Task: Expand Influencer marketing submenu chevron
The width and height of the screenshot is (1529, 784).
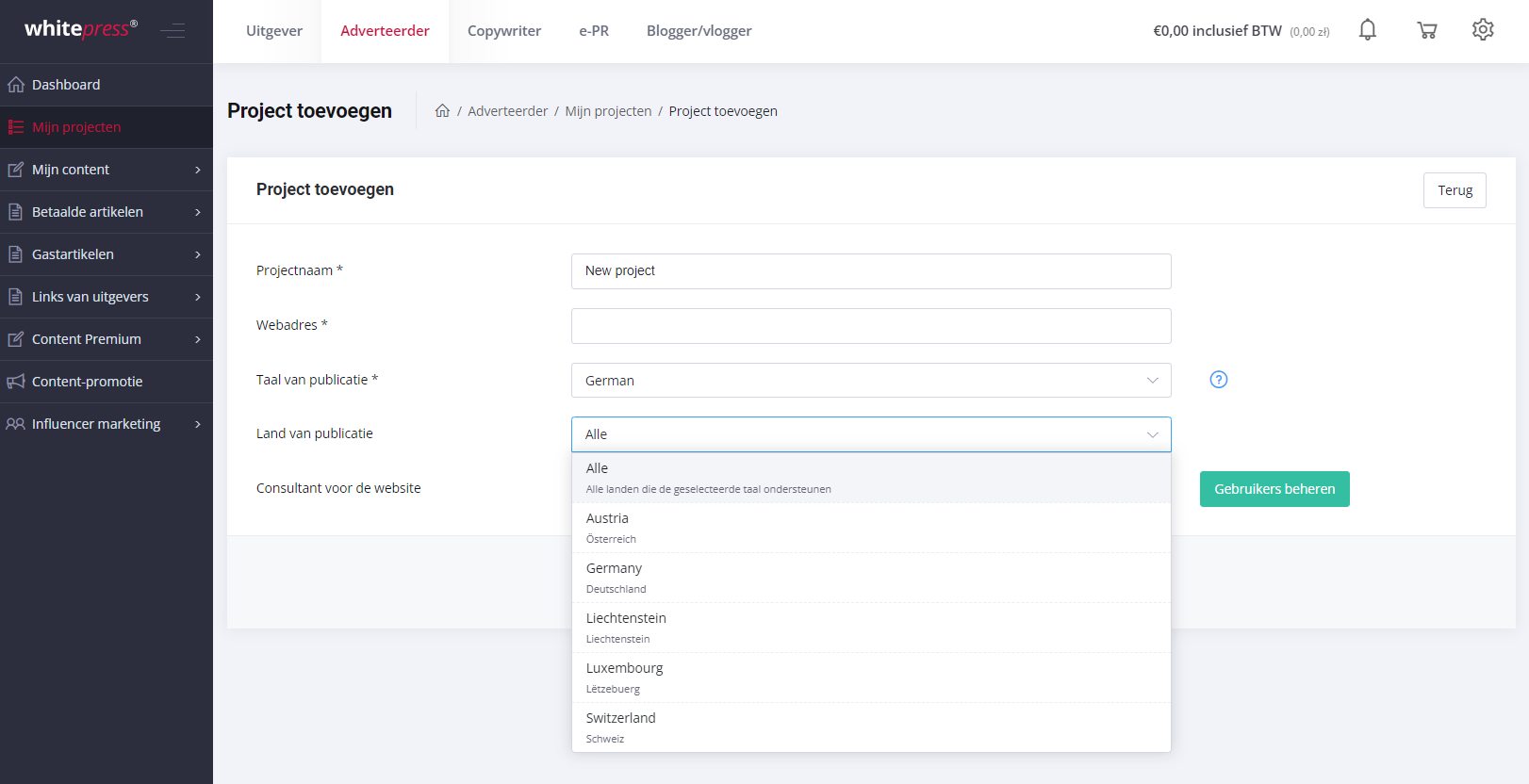Action: point(198,424)
